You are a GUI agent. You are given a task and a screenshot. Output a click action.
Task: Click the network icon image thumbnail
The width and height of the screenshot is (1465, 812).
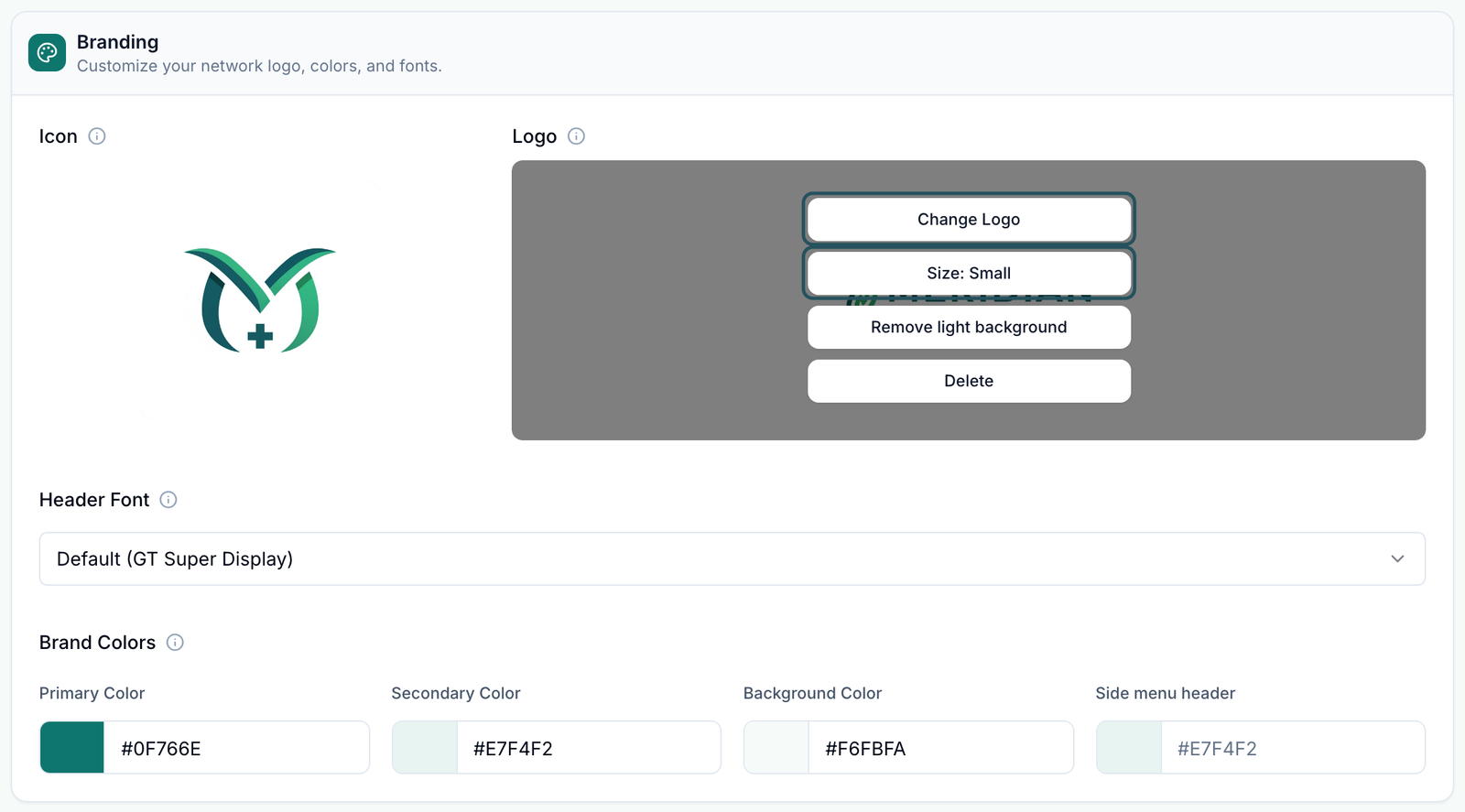pos(260,300)
